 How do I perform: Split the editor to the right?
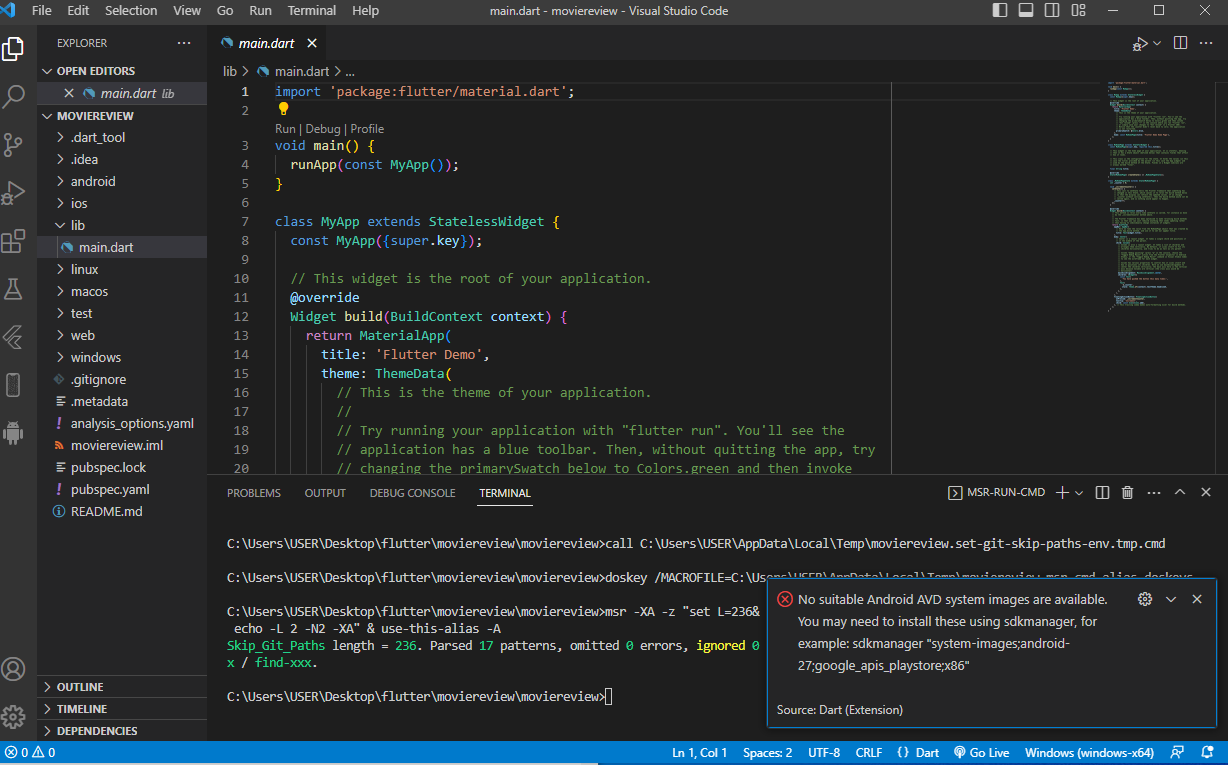(x=1180, y=43)
